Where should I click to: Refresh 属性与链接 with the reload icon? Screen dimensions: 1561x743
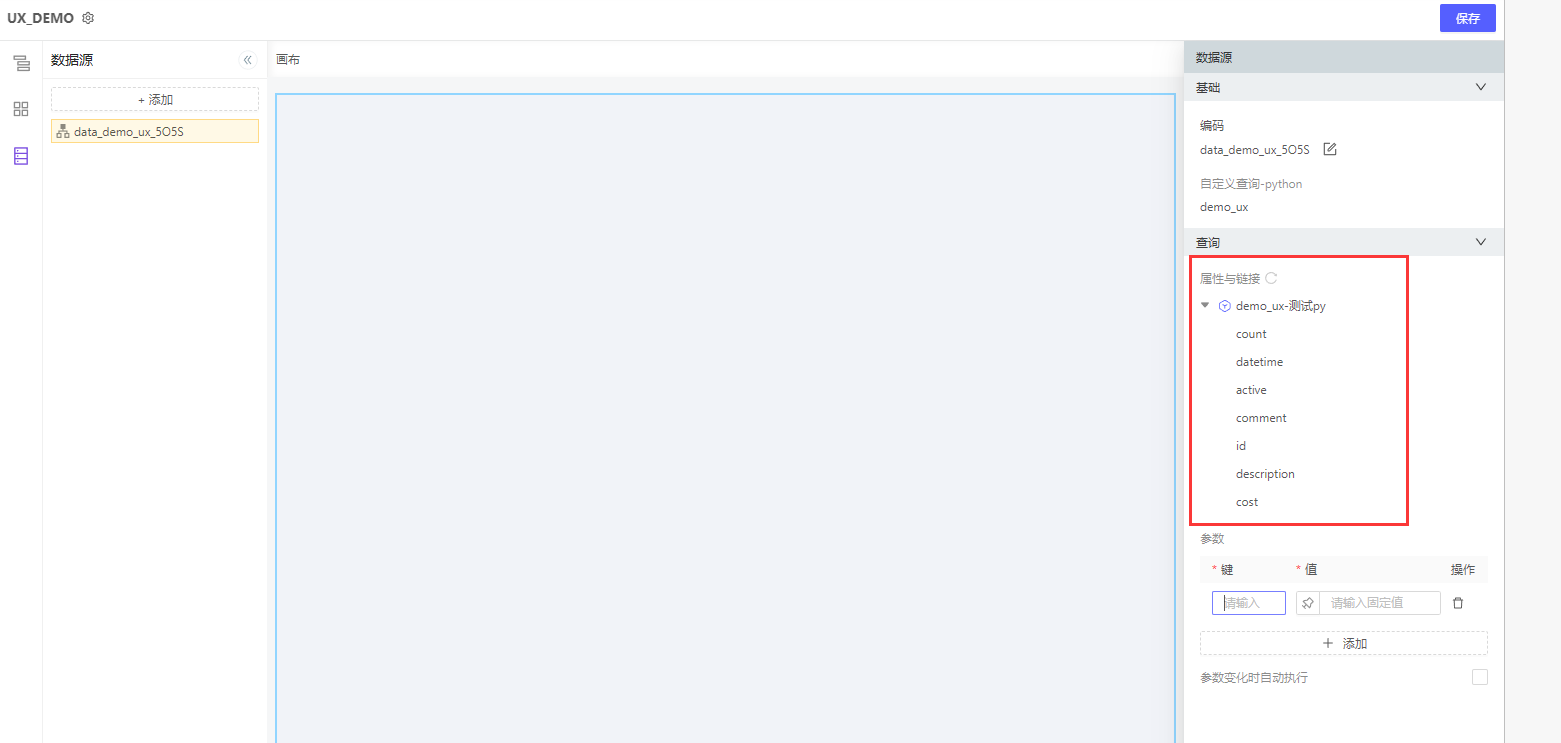[x=1271, y=278]
